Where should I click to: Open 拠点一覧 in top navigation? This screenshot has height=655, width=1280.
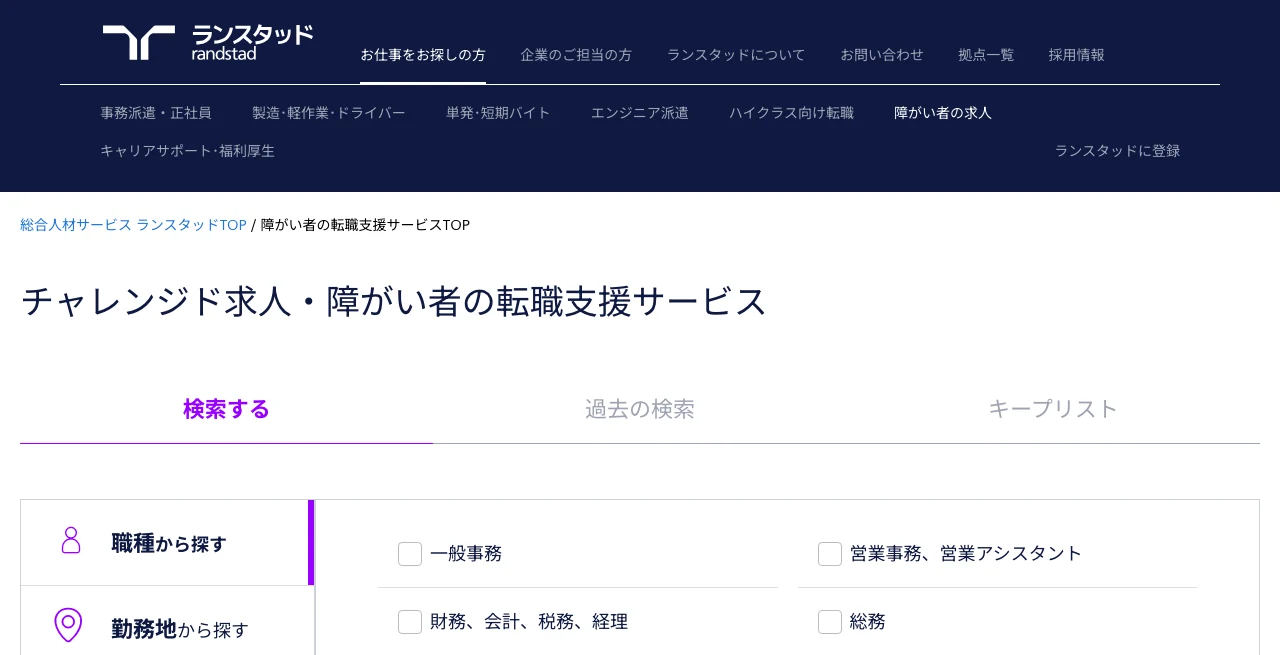coord(986,55)
